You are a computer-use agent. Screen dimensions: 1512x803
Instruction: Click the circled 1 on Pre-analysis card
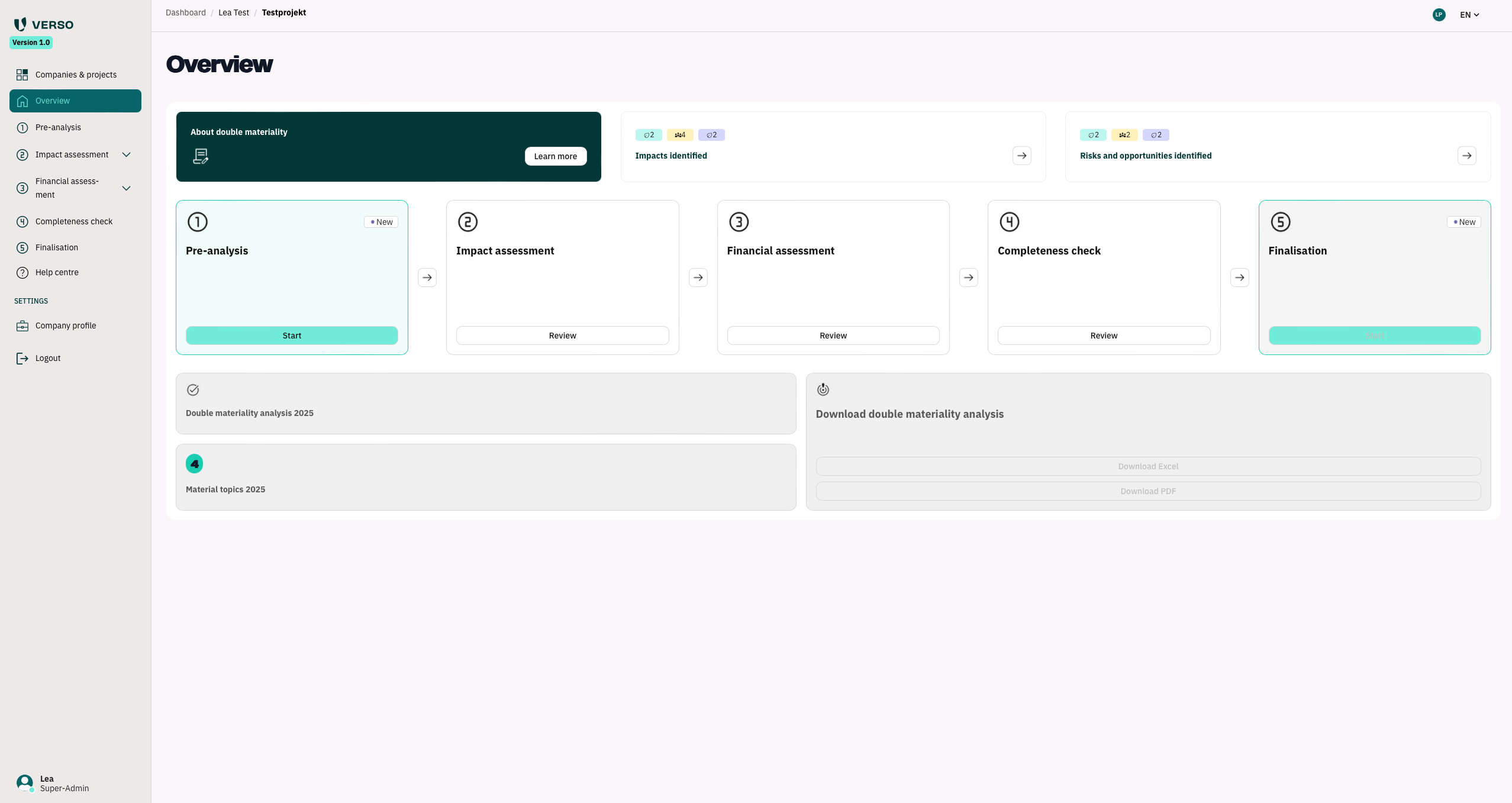pos(198,222)
